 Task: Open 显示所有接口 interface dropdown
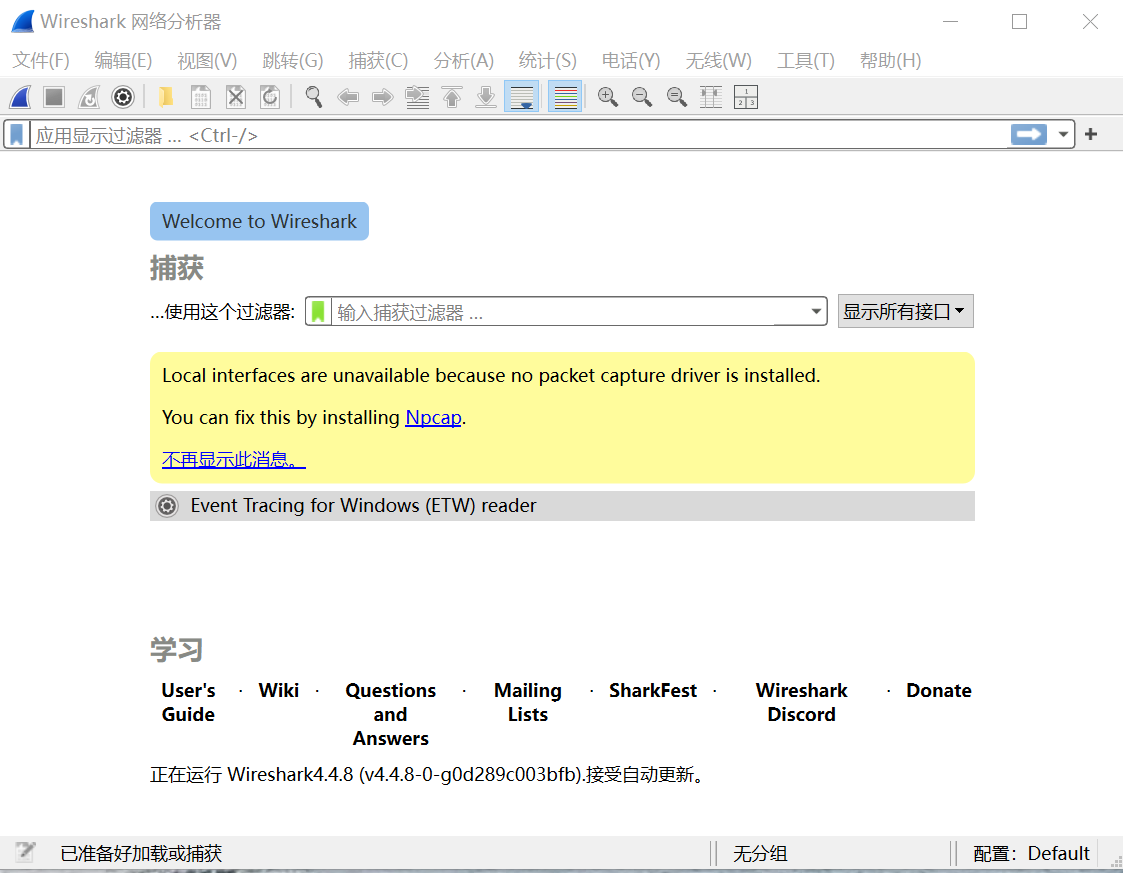[905, 312]
